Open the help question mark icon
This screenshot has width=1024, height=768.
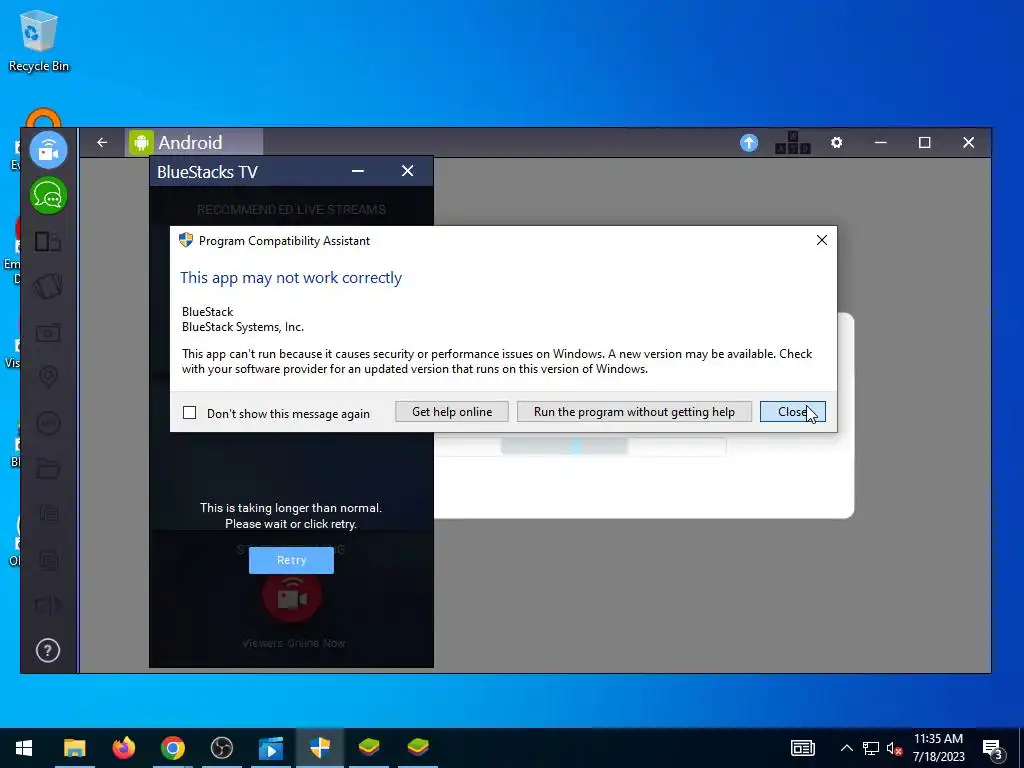click(48, 650)
